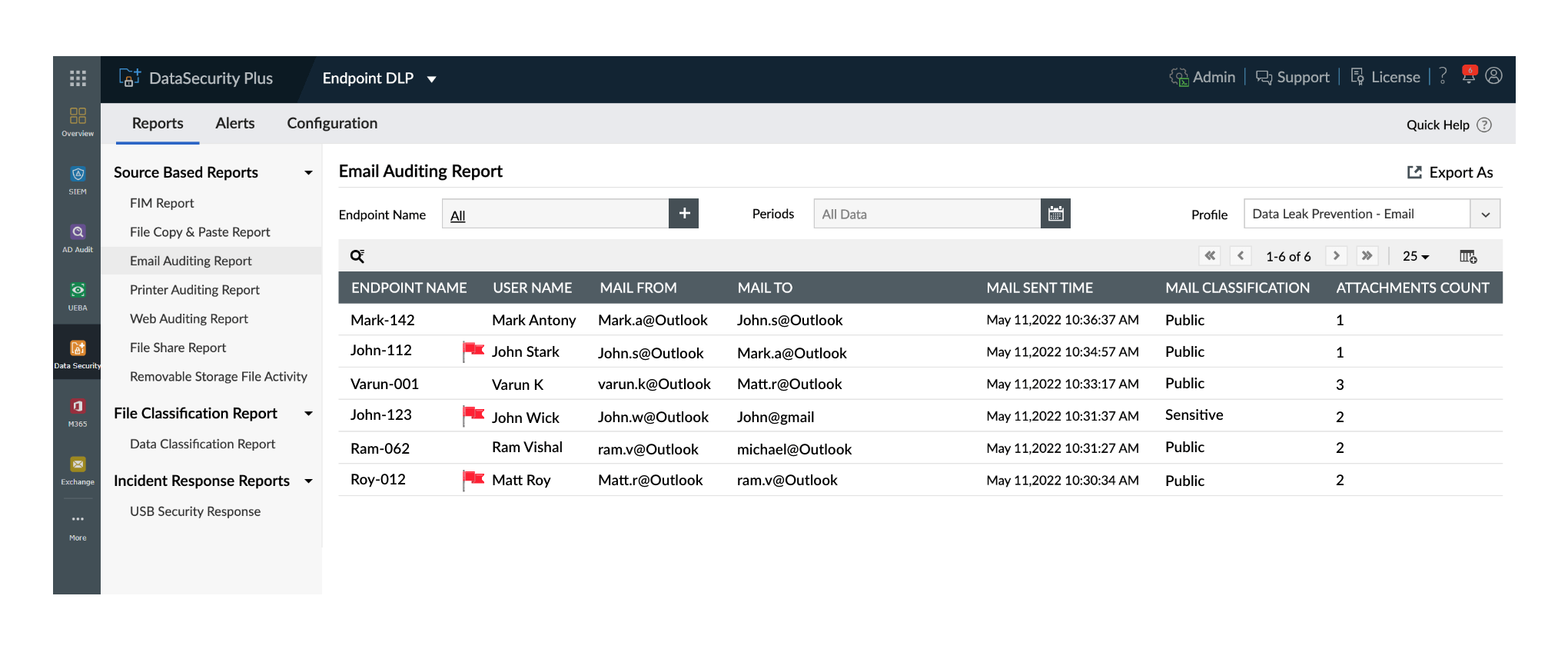The image size is (1568, 649).
Task: Click the Ram Vishal user name cell
Action: [527, 448]
